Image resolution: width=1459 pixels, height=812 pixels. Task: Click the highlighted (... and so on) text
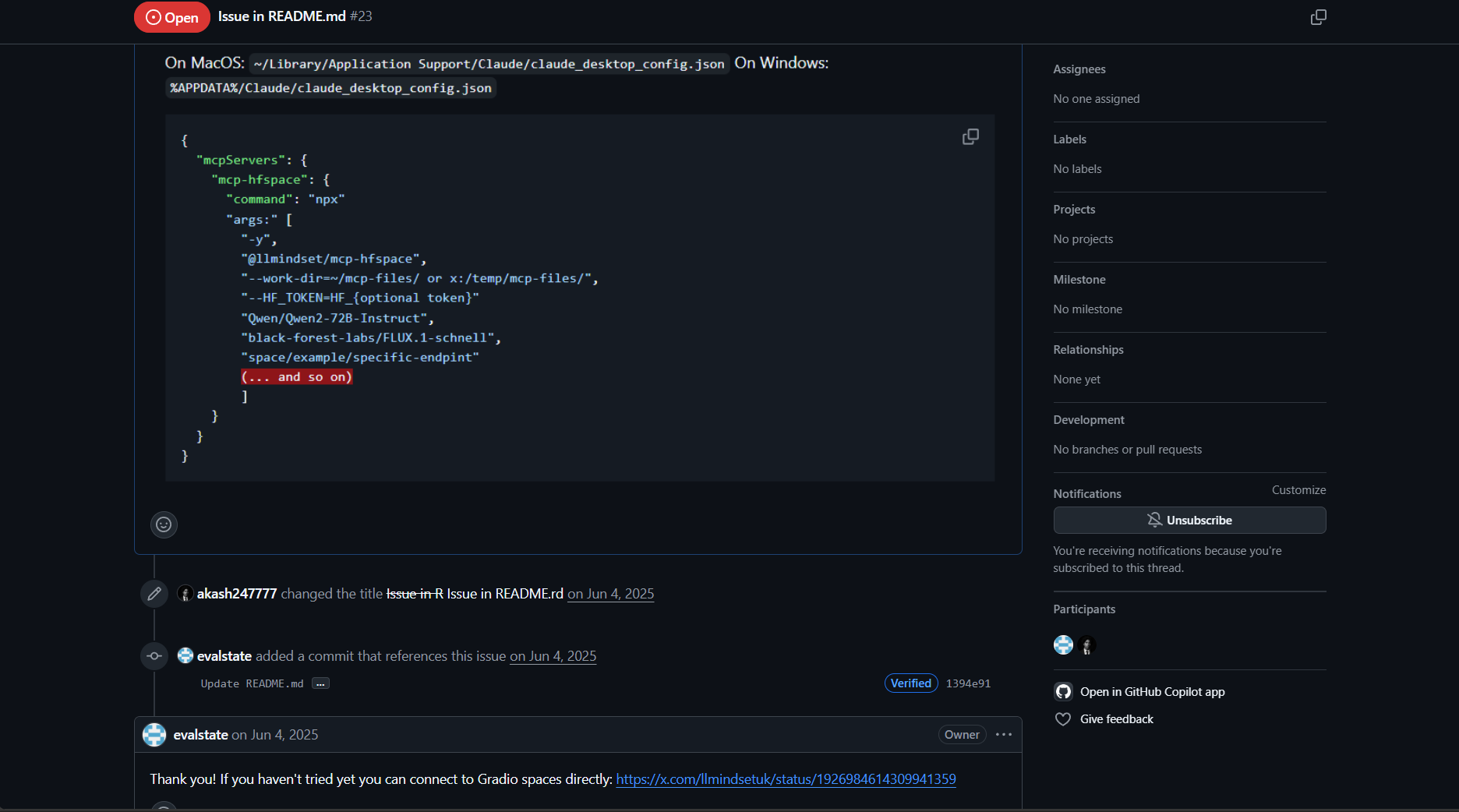pyautogui.click(x=297, y=377)
